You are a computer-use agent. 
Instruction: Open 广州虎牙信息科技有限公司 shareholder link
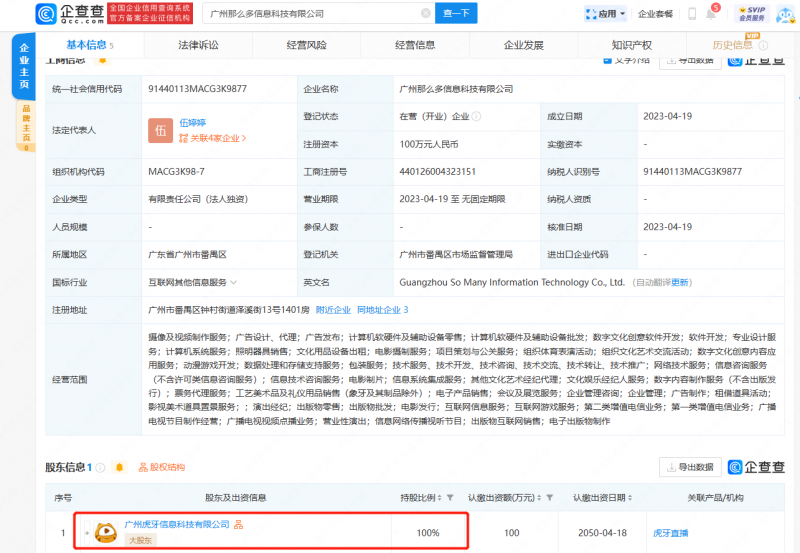pyautogui.click(x=177, y=524)
